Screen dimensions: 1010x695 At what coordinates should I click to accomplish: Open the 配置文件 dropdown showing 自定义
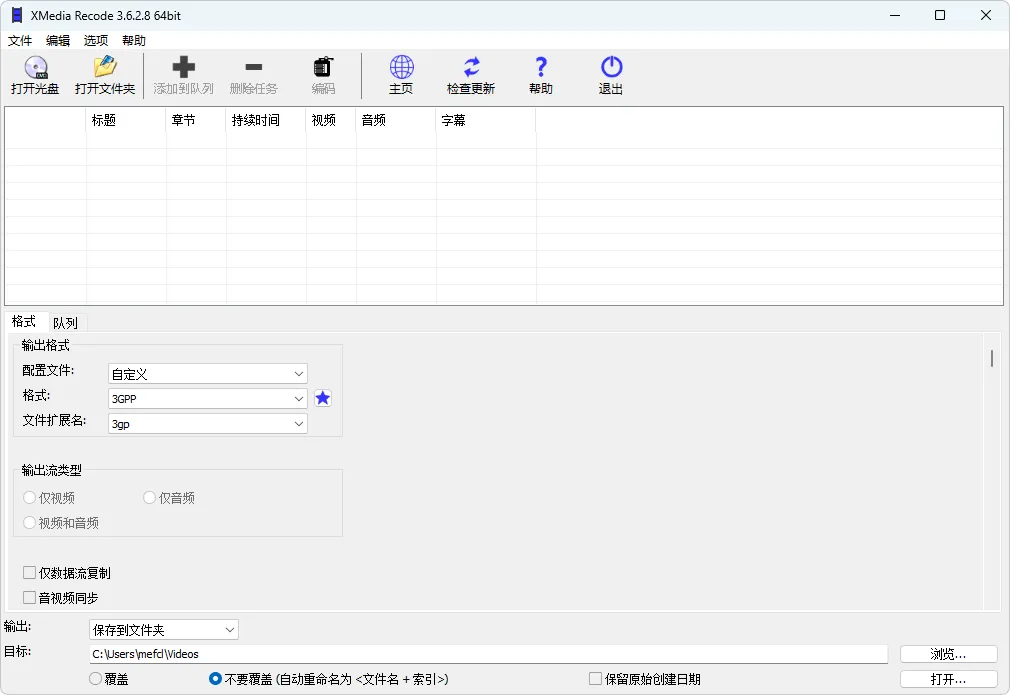(207, 374)
